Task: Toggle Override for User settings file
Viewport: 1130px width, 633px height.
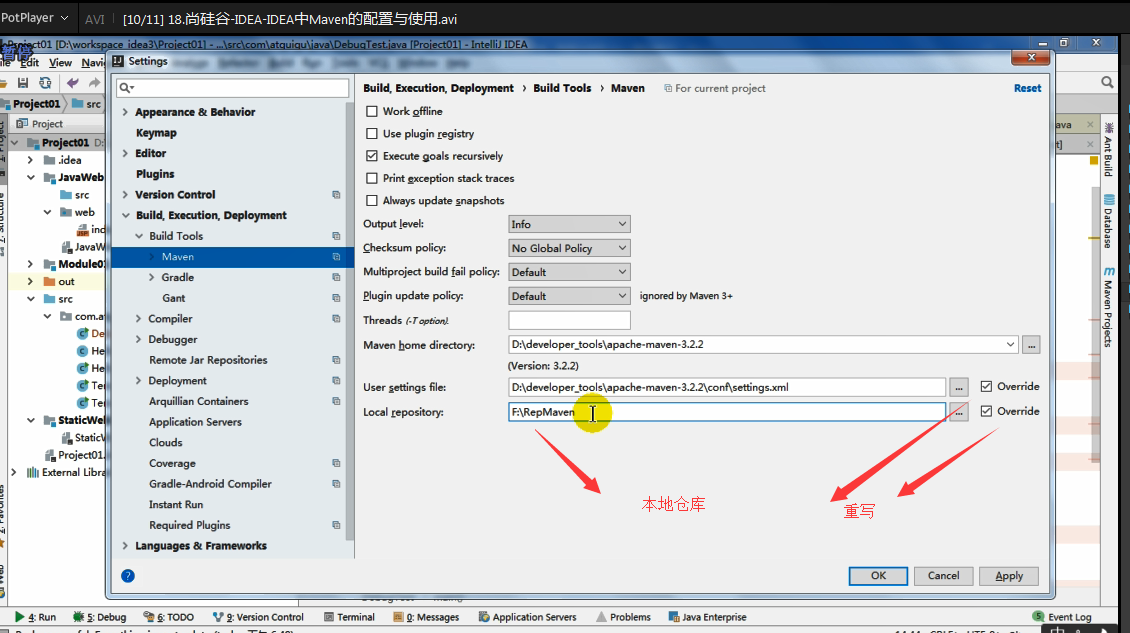Action: pyautogui.click(x=987, y=386)
